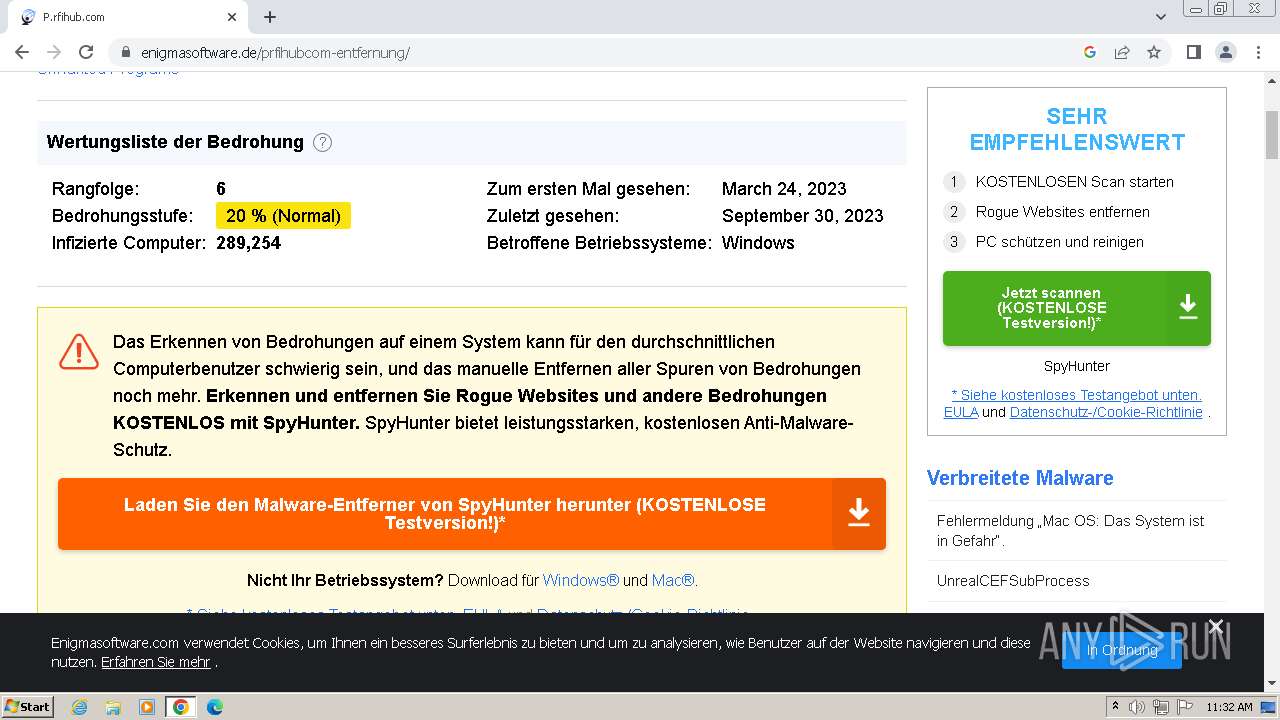Open the Windows® download link
The image size is (1280, 720).
[581, 580]
